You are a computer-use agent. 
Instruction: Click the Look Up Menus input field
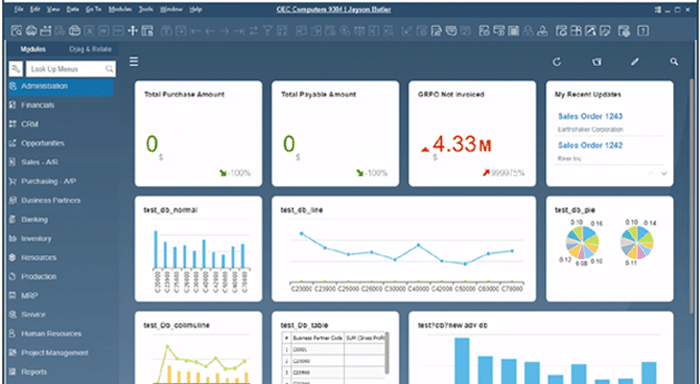(x=71, y=69)
